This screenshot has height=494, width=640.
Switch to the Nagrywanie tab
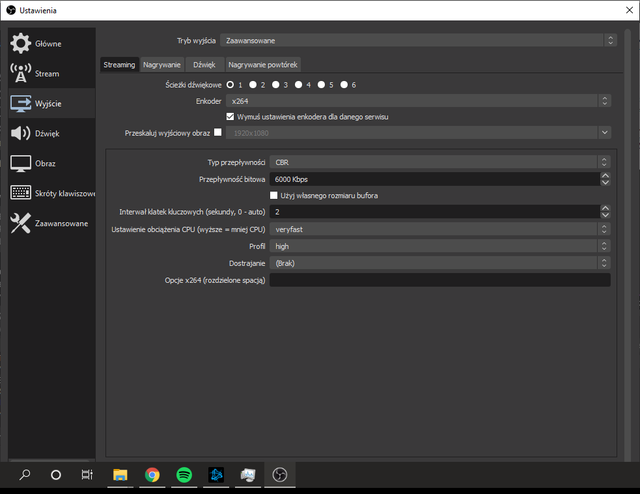coord(162,65)
